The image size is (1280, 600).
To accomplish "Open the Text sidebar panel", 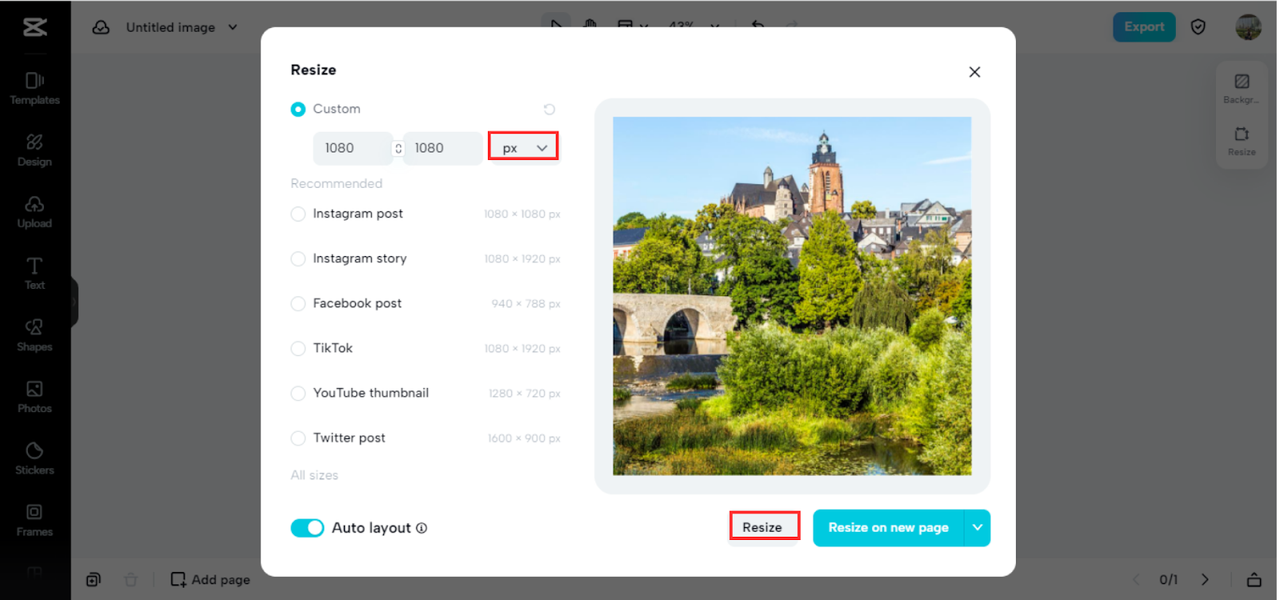I will [x=34, y=273].
